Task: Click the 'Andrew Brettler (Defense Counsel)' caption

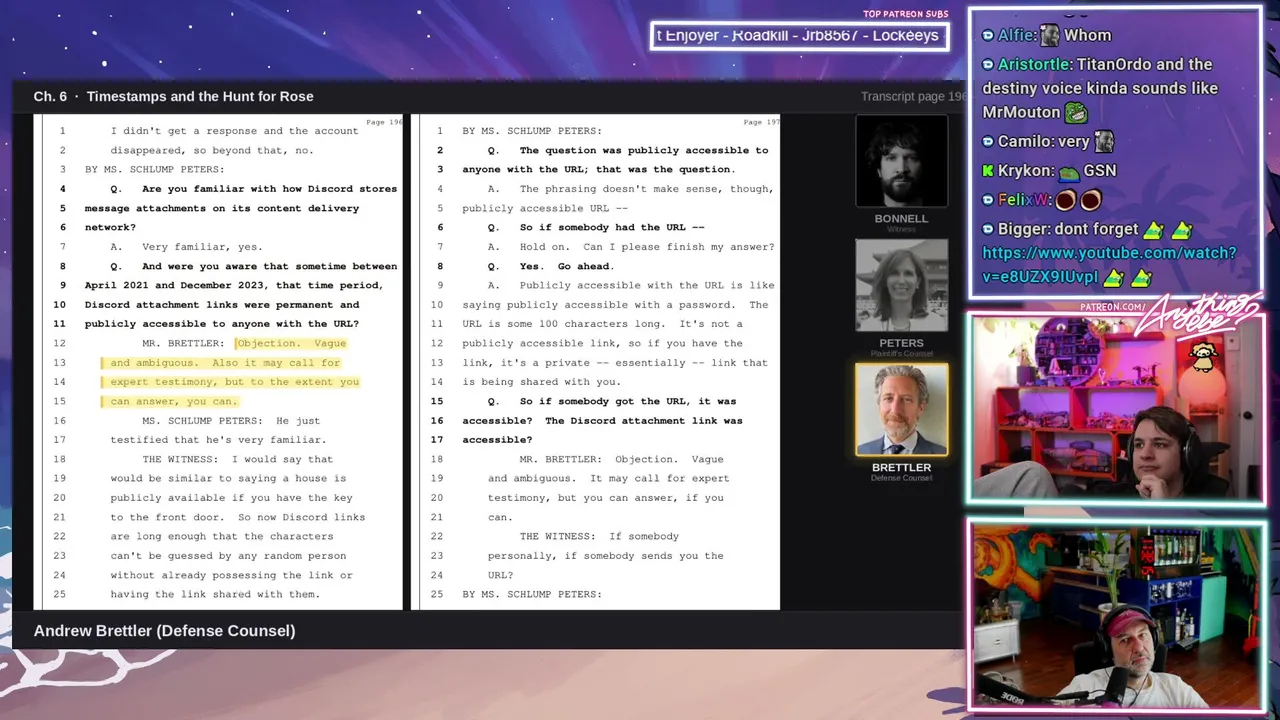Action: (x=164, y=630)
